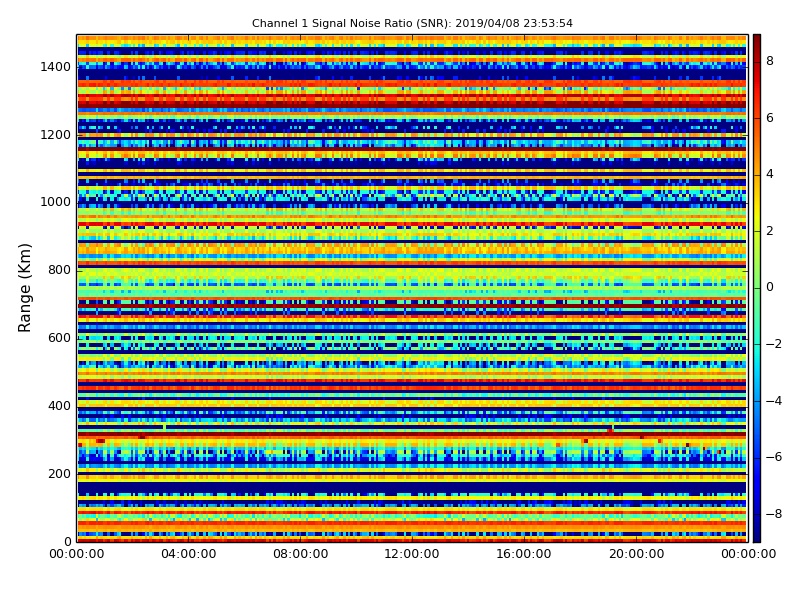The height and width of the screenshot is (600, 800).
Task: Click the 1400 range tick label
Action: [x=56, y=67]
